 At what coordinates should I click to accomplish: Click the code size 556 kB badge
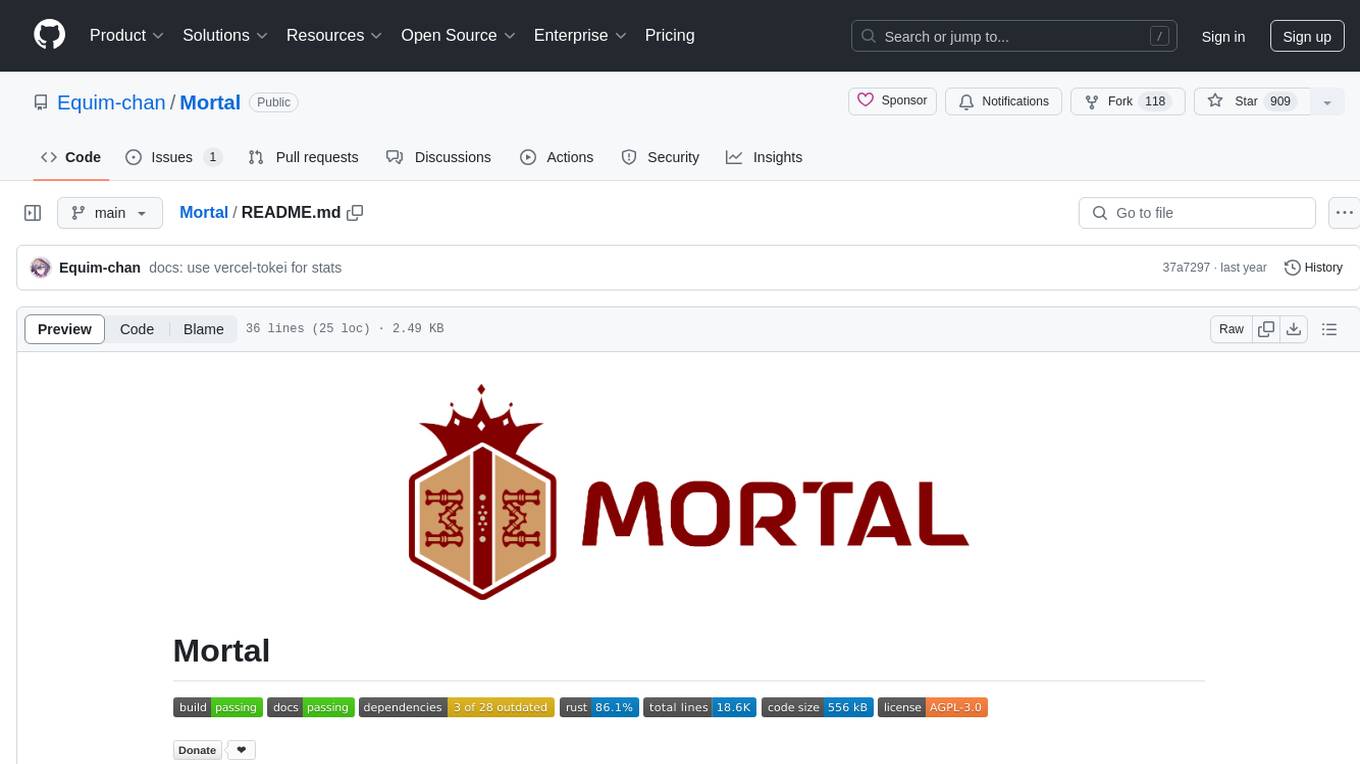[817, 707]
